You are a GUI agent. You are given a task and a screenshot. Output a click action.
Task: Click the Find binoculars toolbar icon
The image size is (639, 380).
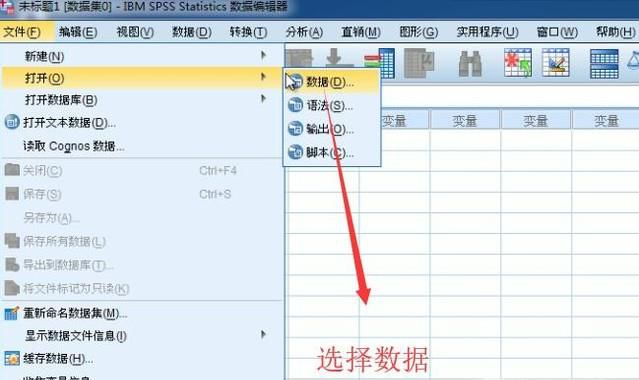(x=470, y=63)
